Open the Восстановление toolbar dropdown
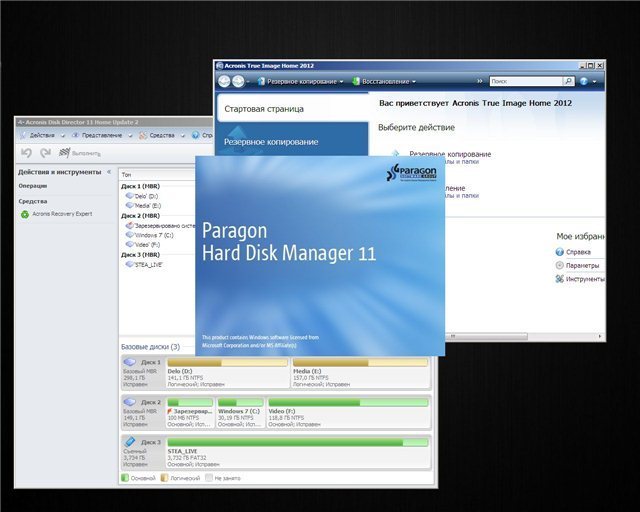The height and width of the screenshot is (512, 640). (378, 80)
